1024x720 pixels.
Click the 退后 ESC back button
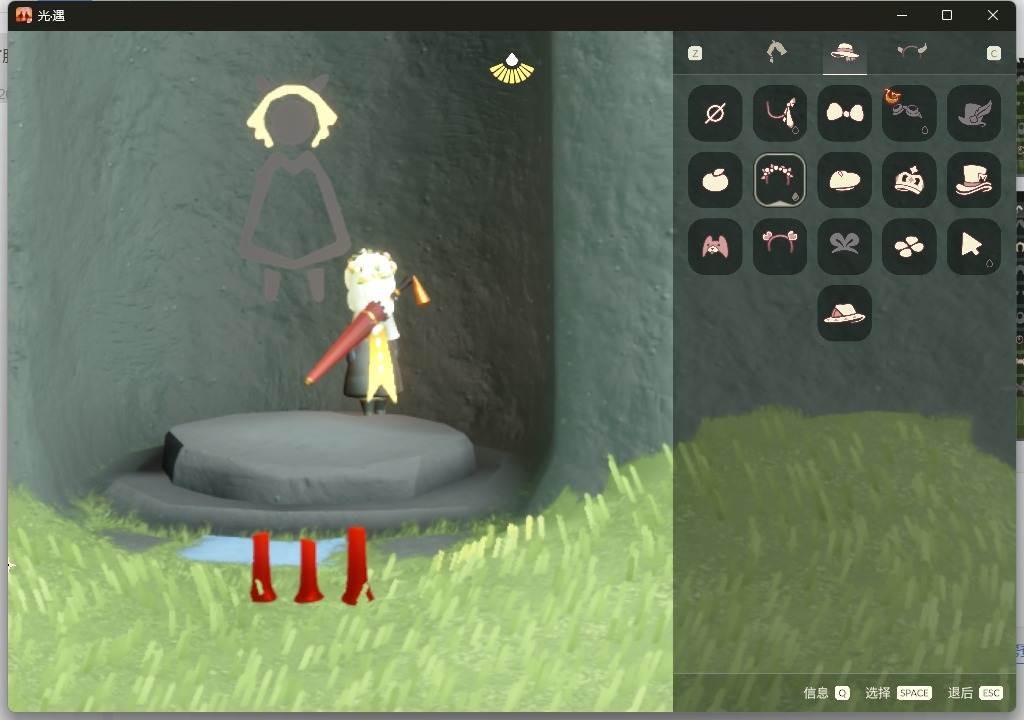[x=975, y=693]
